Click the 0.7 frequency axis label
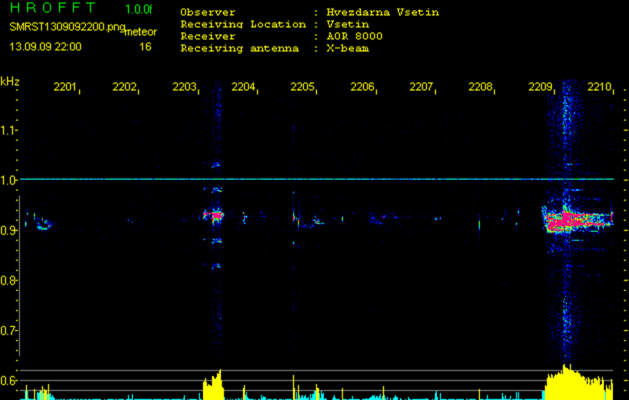Screen dimensions: 629x400 click(x=10, y=330)
